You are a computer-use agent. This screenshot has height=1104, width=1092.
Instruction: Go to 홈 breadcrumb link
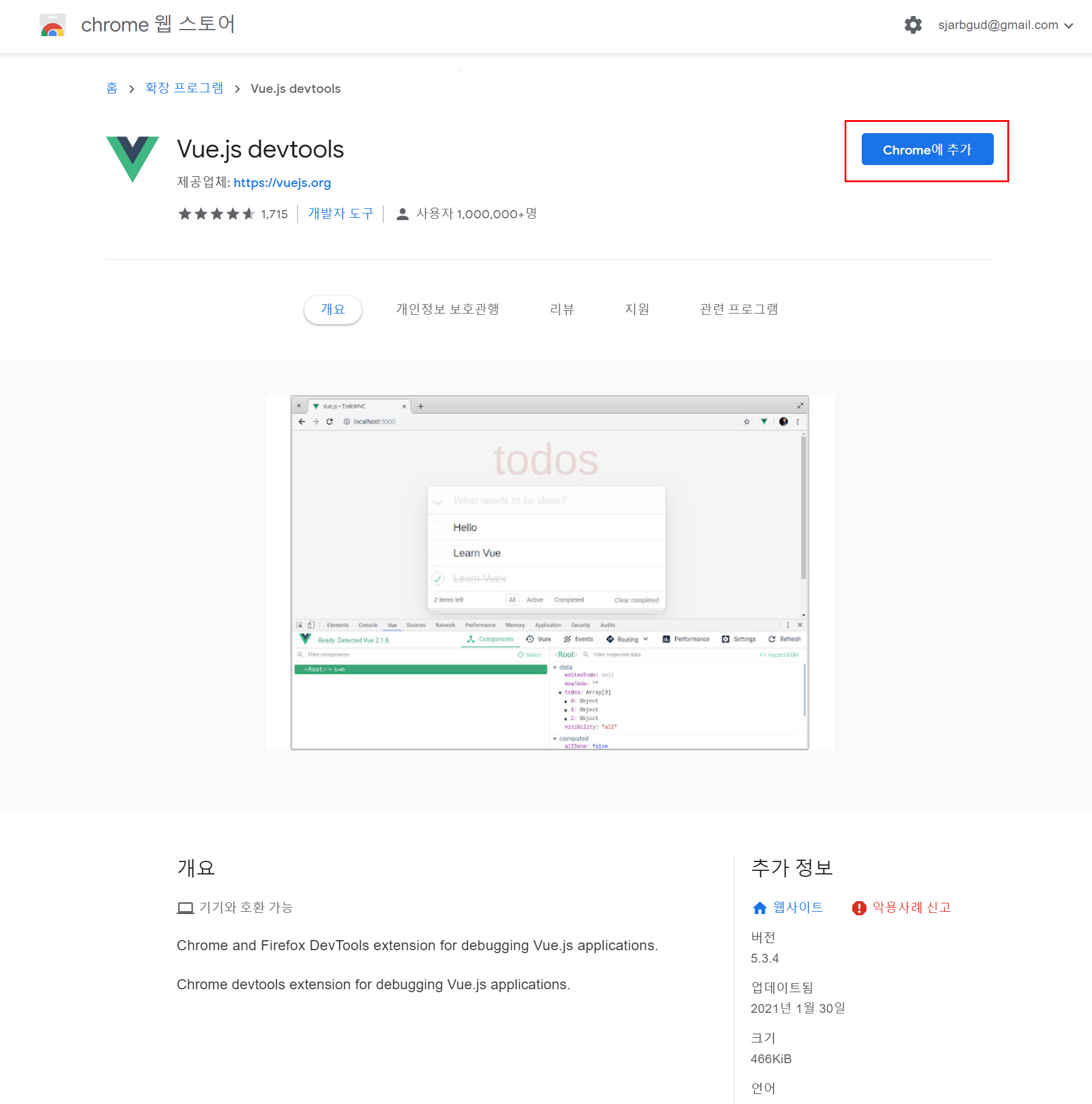click(112, 88)
